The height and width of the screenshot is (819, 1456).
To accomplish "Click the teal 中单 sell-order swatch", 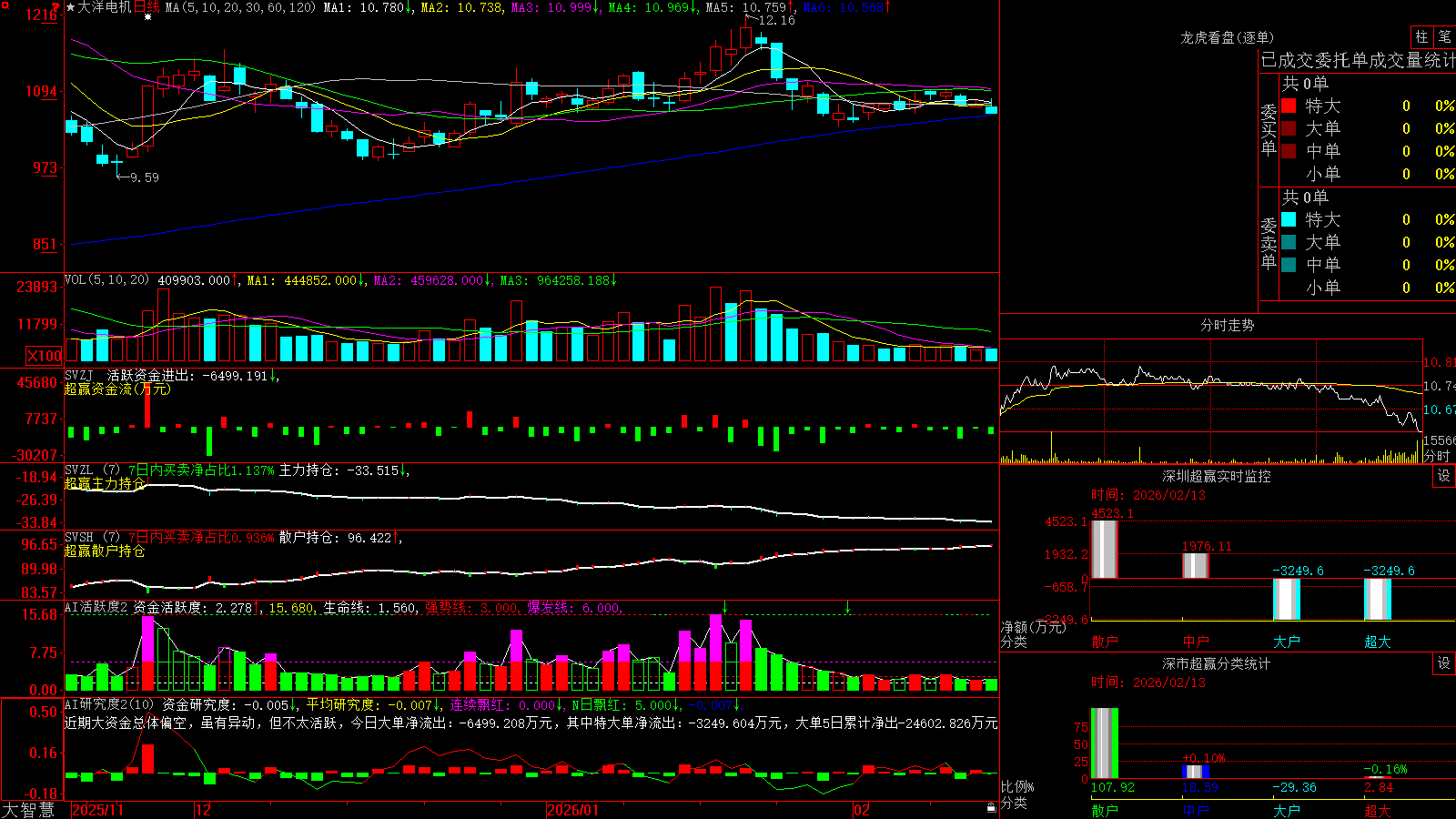I will tap(1289, 265).
